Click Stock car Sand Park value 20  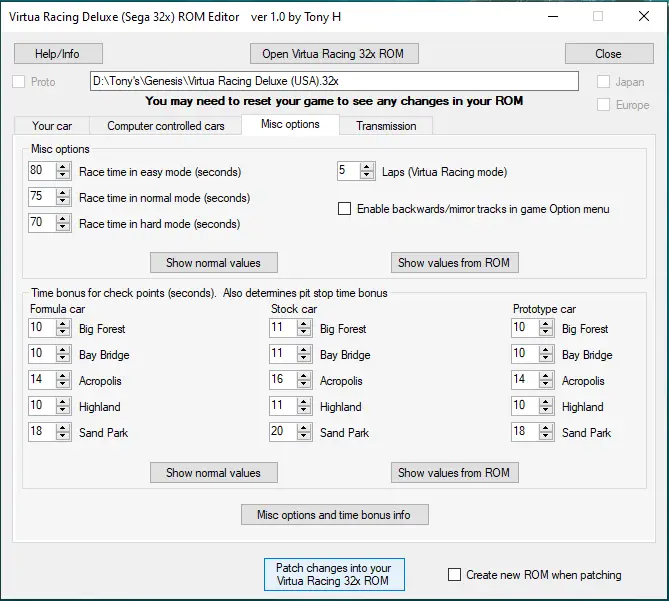pos(283,432)
